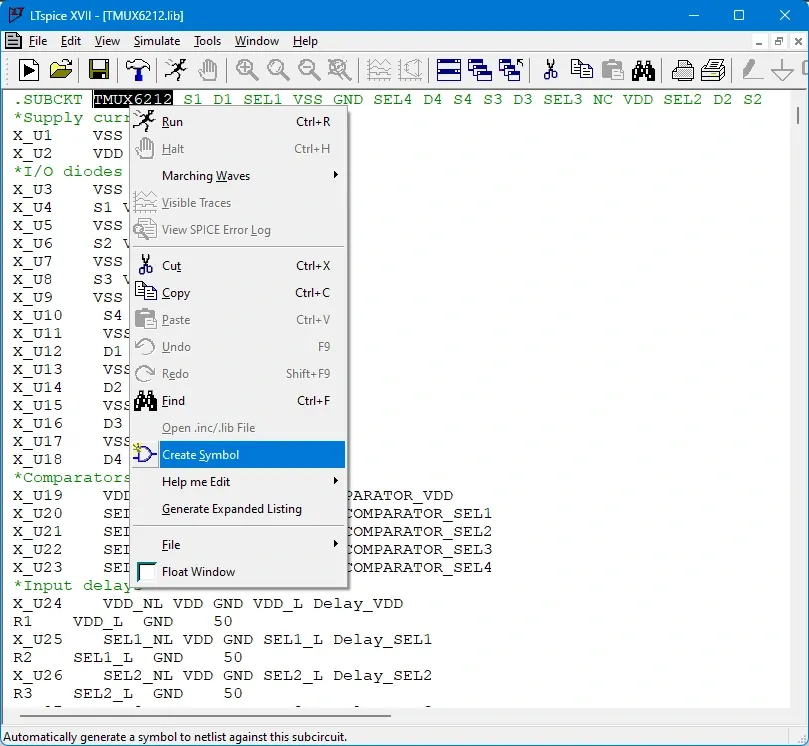Viewport: 809px width, 746px height.
Task: Start simulation with the running man toolbar icon
Action: coord(176,70)
